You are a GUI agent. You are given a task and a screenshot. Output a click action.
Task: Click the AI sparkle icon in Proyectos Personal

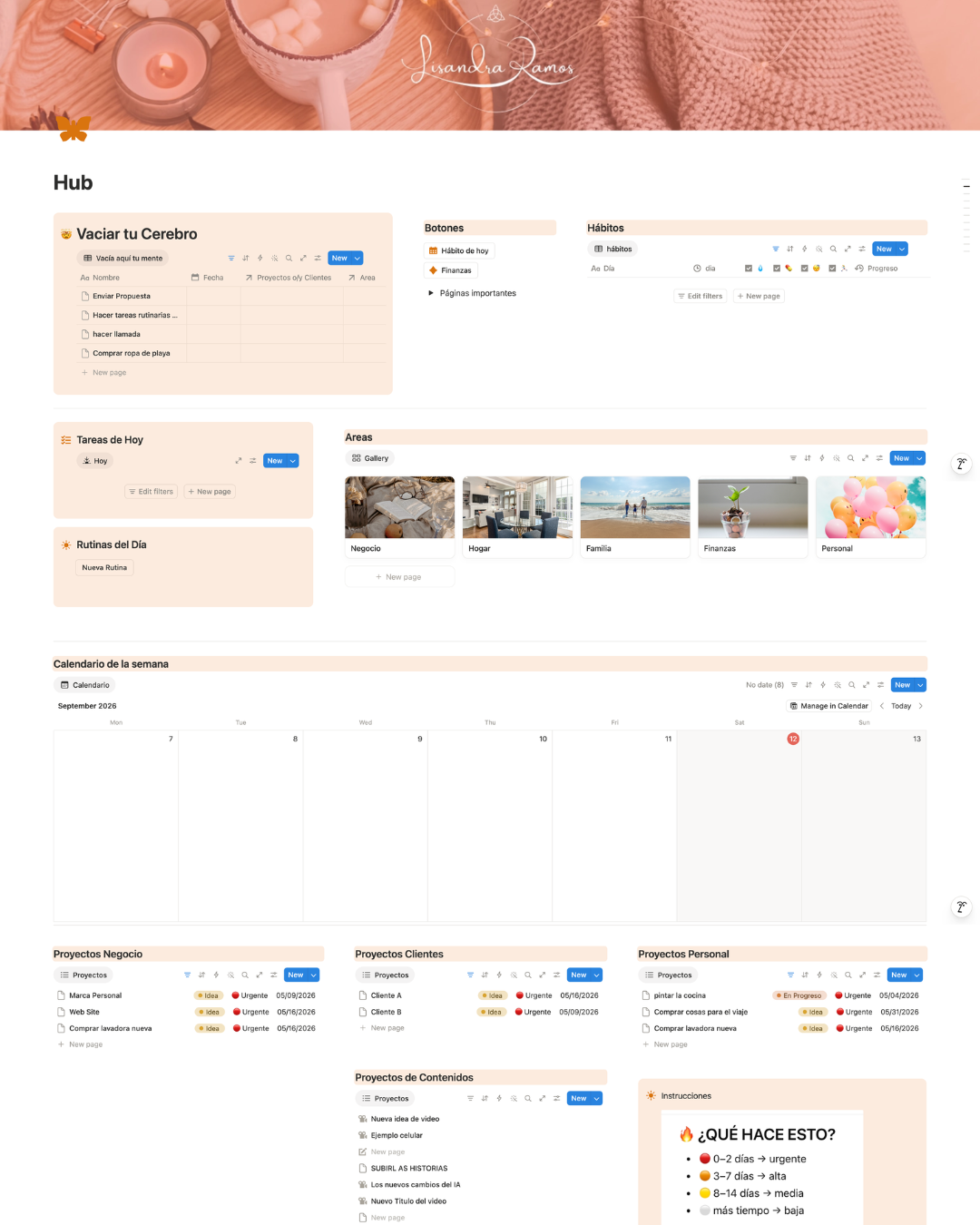point(834,975)
